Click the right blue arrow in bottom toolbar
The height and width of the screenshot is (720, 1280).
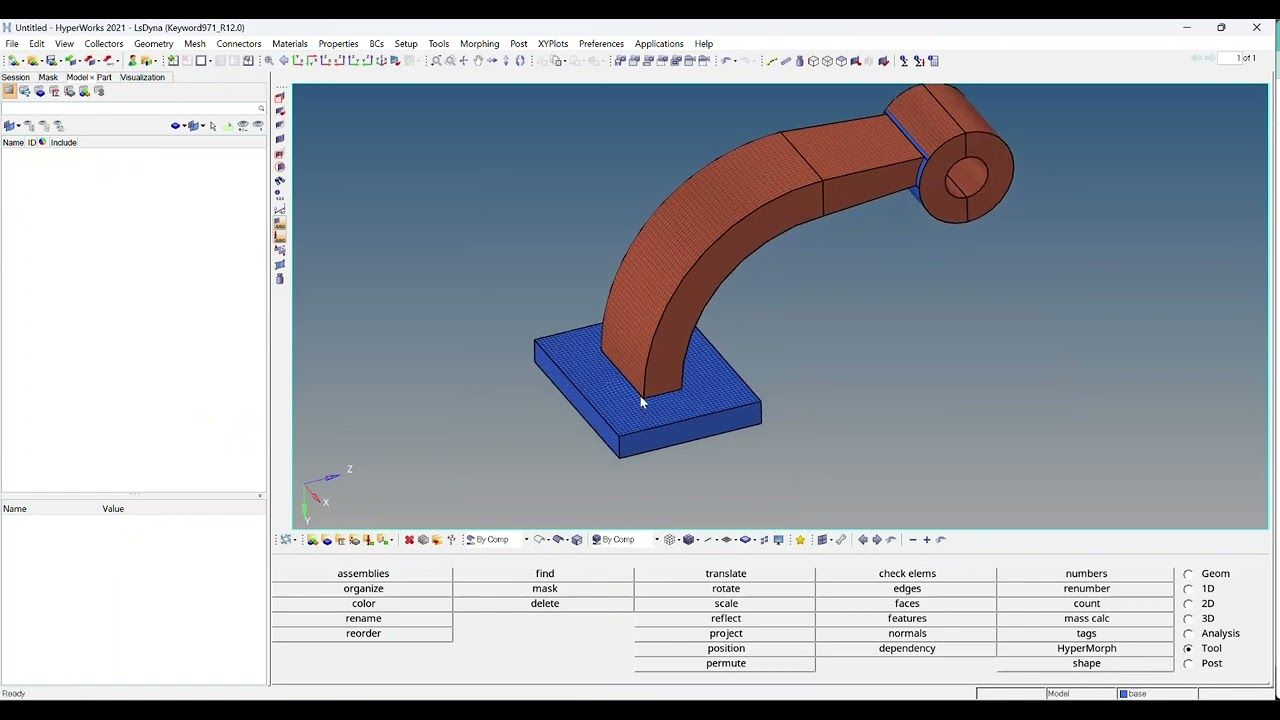[x=876, y=540]
